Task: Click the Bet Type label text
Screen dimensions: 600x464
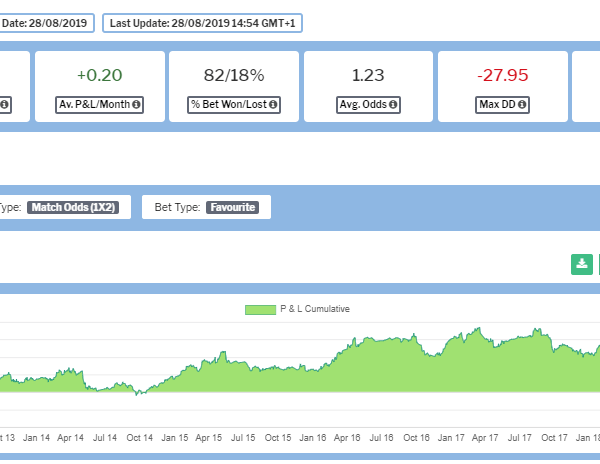Action: [176, 208]
